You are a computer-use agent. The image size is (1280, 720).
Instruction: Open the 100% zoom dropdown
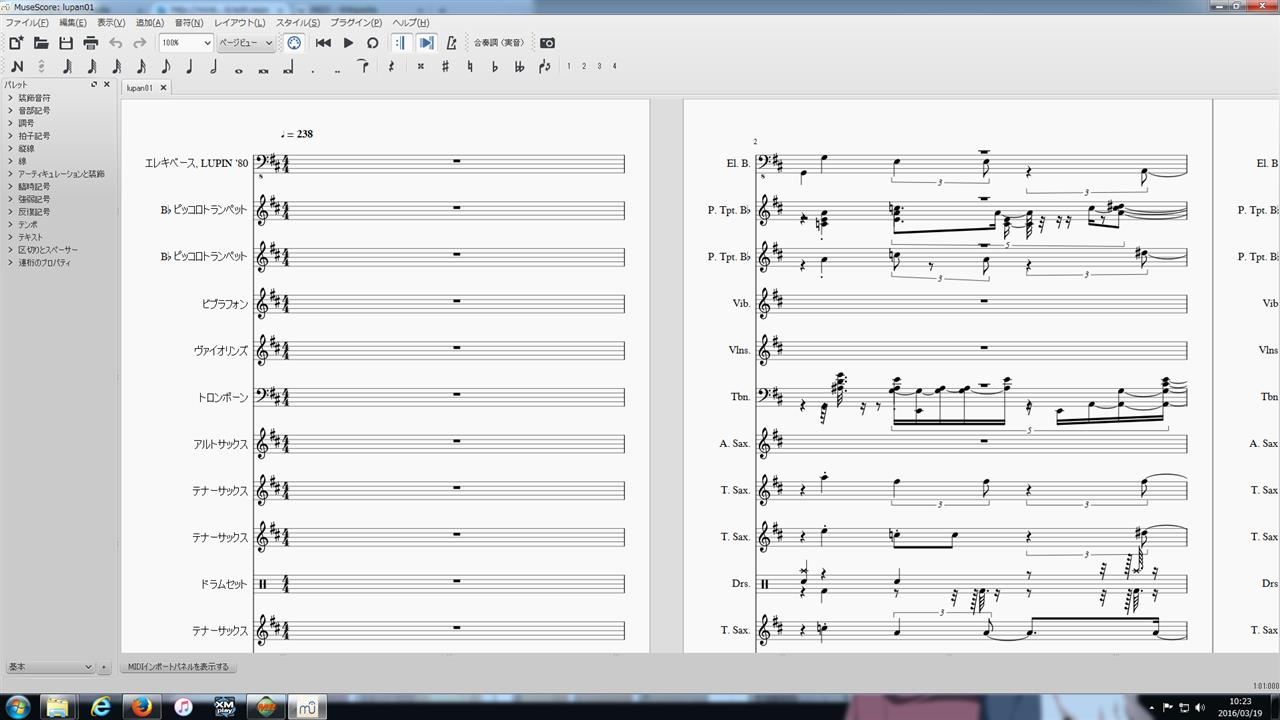point(186,43)
